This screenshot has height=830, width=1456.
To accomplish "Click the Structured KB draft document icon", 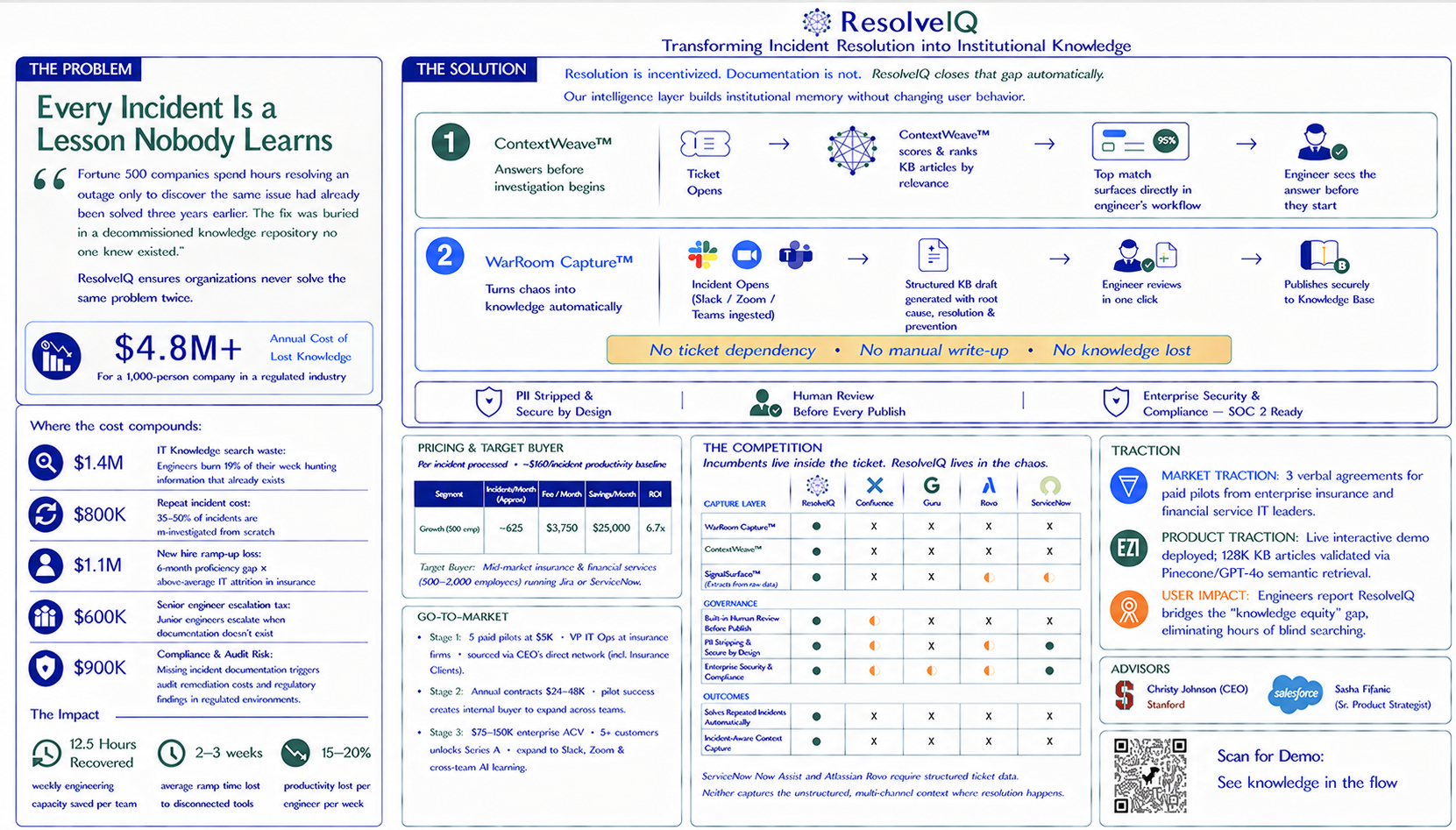I will pos(933,255).
